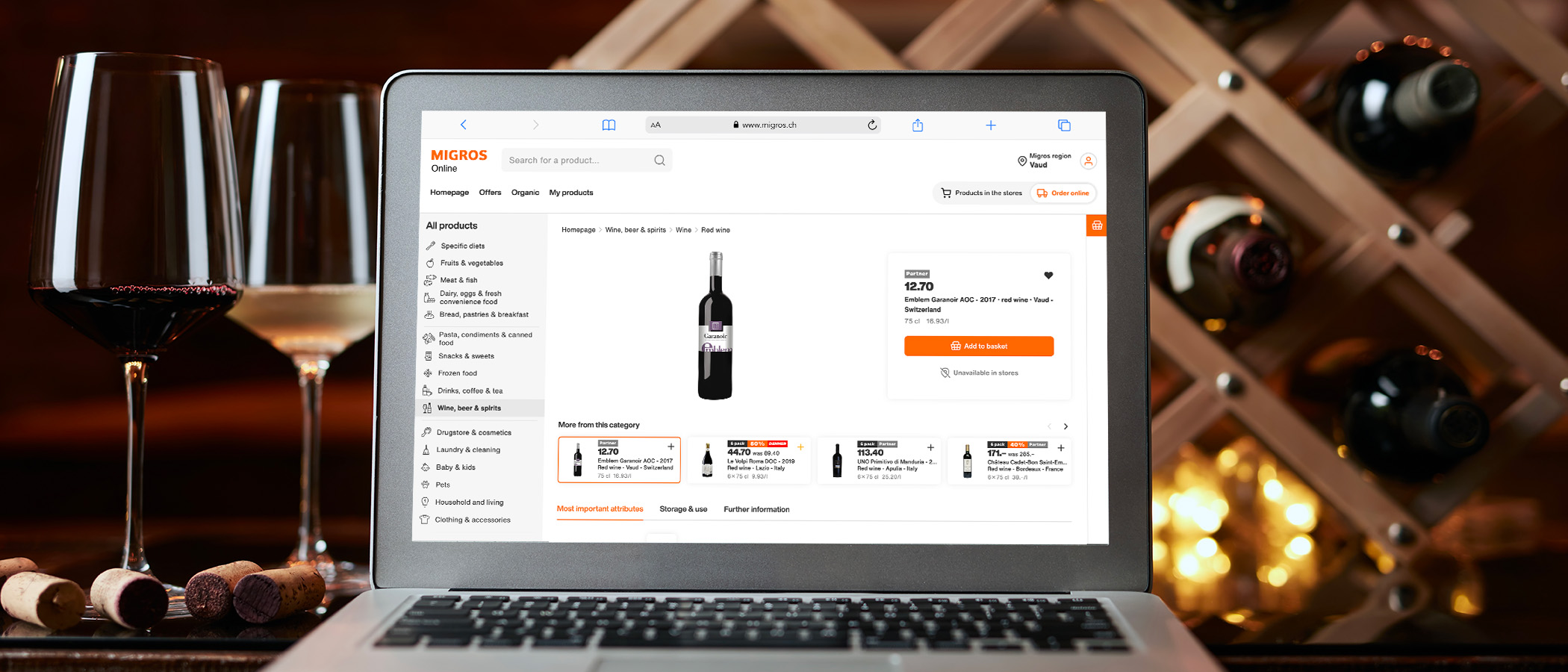The image size is (1568, 672).
Task: Open Drugstore & cosmetics category
Action: (473, 432)
